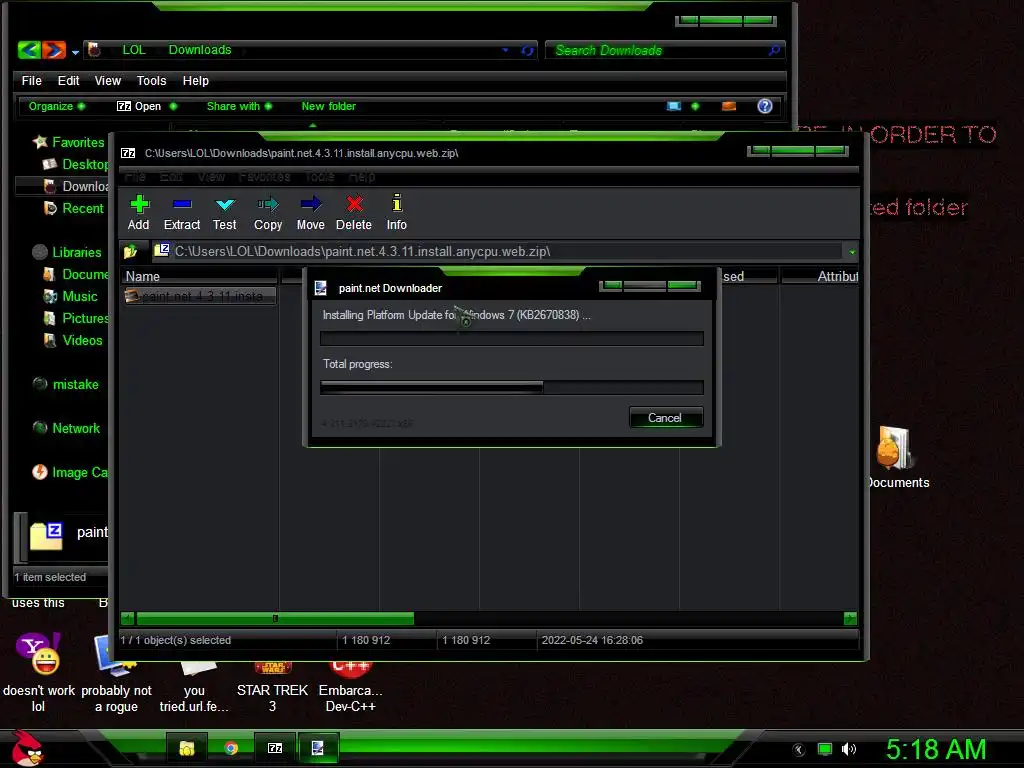Click the network monitor tray icon
The height and width of the screenshot is (768, 1024).
tap(825, 749)
